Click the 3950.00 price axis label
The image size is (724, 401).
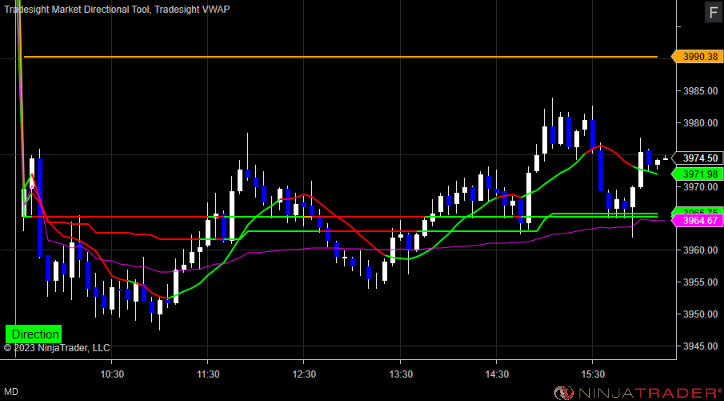(700, 314)
